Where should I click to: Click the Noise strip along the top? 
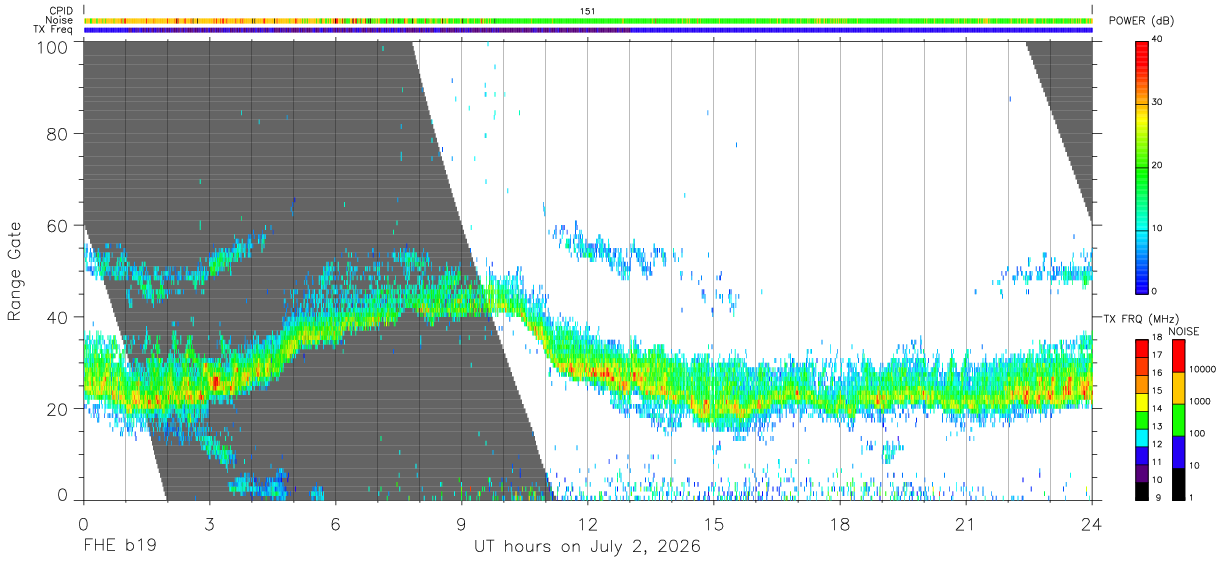click(588, 20)
